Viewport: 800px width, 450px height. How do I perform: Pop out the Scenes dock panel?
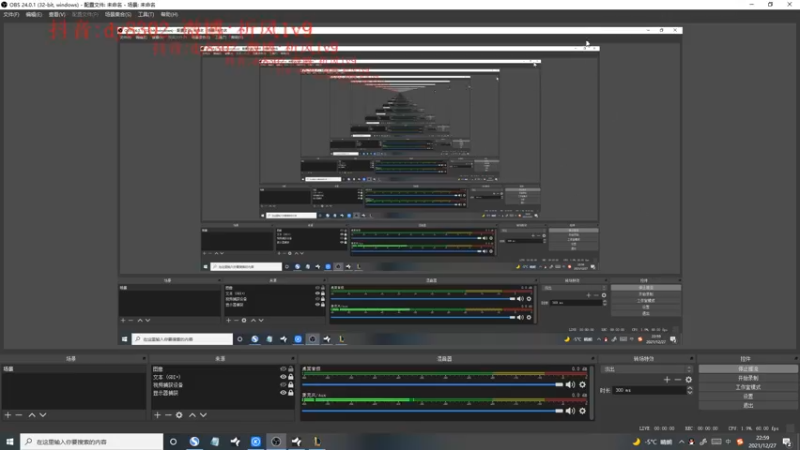(x=144, y=359)
